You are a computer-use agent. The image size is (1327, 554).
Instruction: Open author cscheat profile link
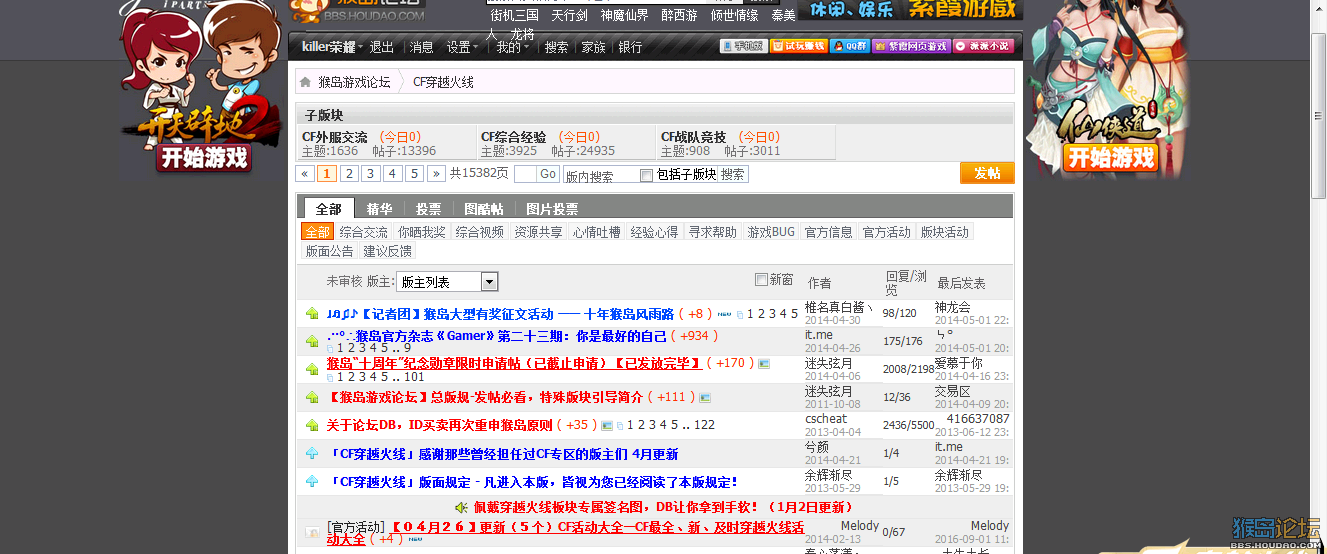(826, 419)
